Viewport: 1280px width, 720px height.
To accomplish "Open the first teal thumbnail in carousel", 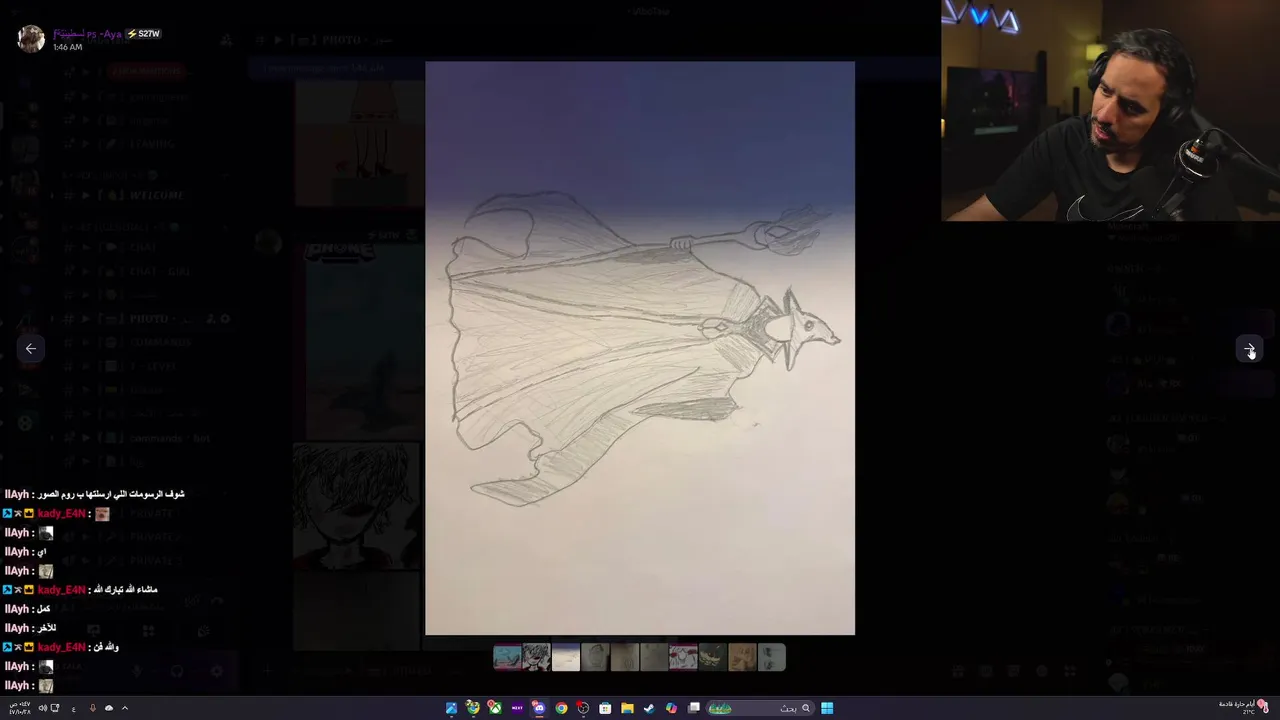I will coord(507,657).
